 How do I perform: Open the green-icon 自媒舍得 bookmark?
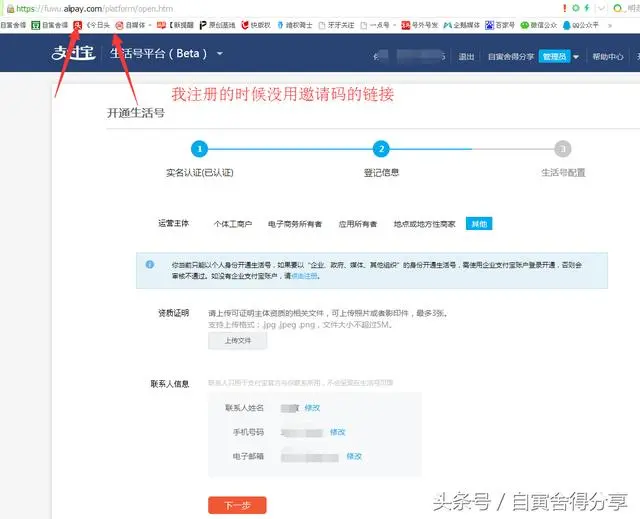click(49, 25)
